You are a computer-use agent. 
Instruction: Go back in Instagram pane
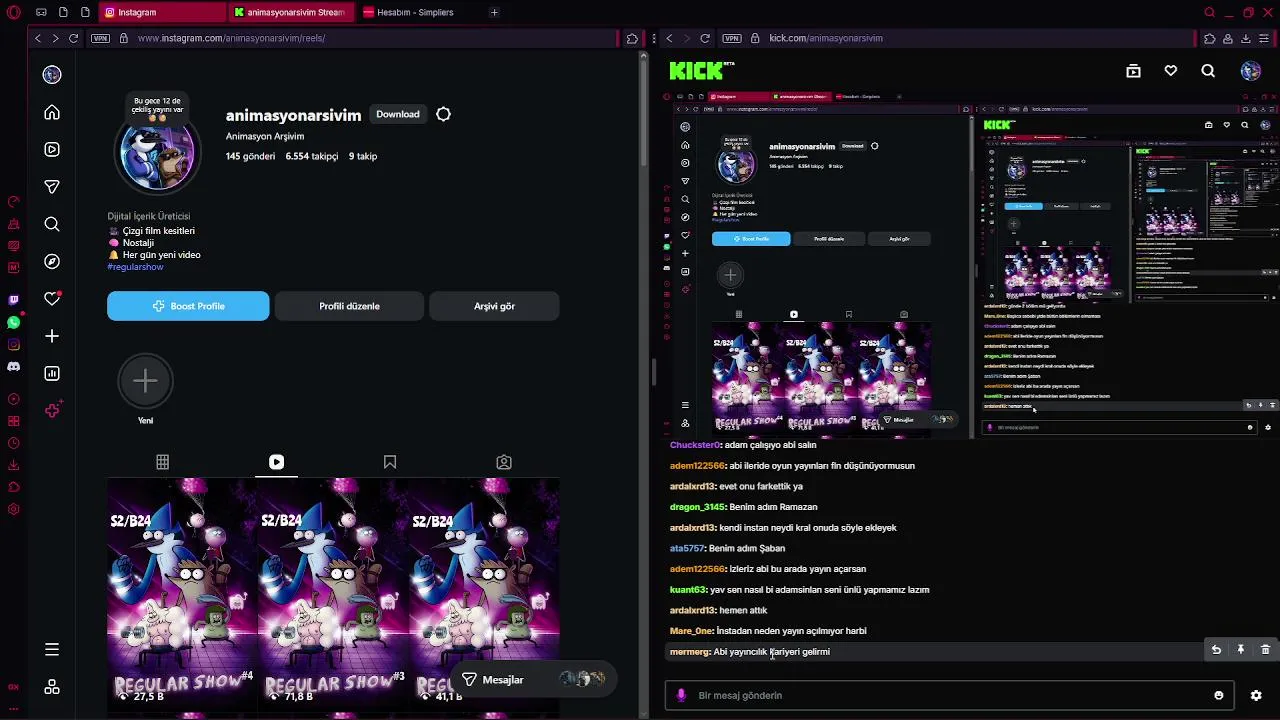[x=38, y=38]
